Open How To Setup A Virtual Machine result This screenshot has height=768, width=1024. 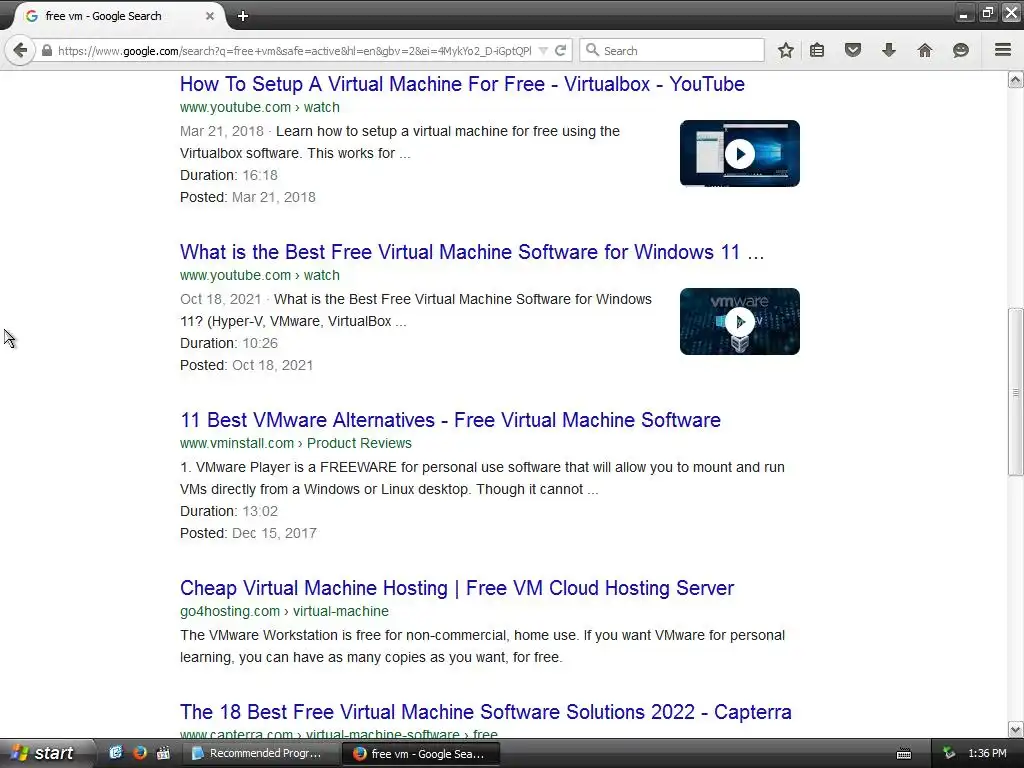point(462,84)
